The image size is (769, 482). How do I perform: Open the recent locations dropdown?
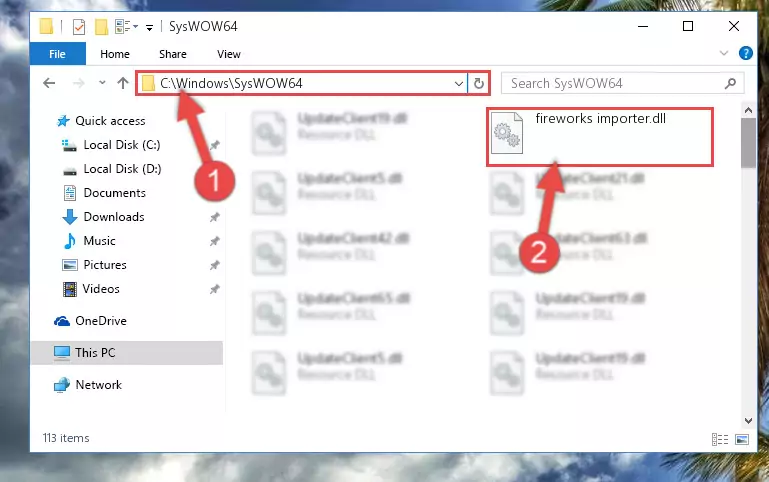click(102, 83)
